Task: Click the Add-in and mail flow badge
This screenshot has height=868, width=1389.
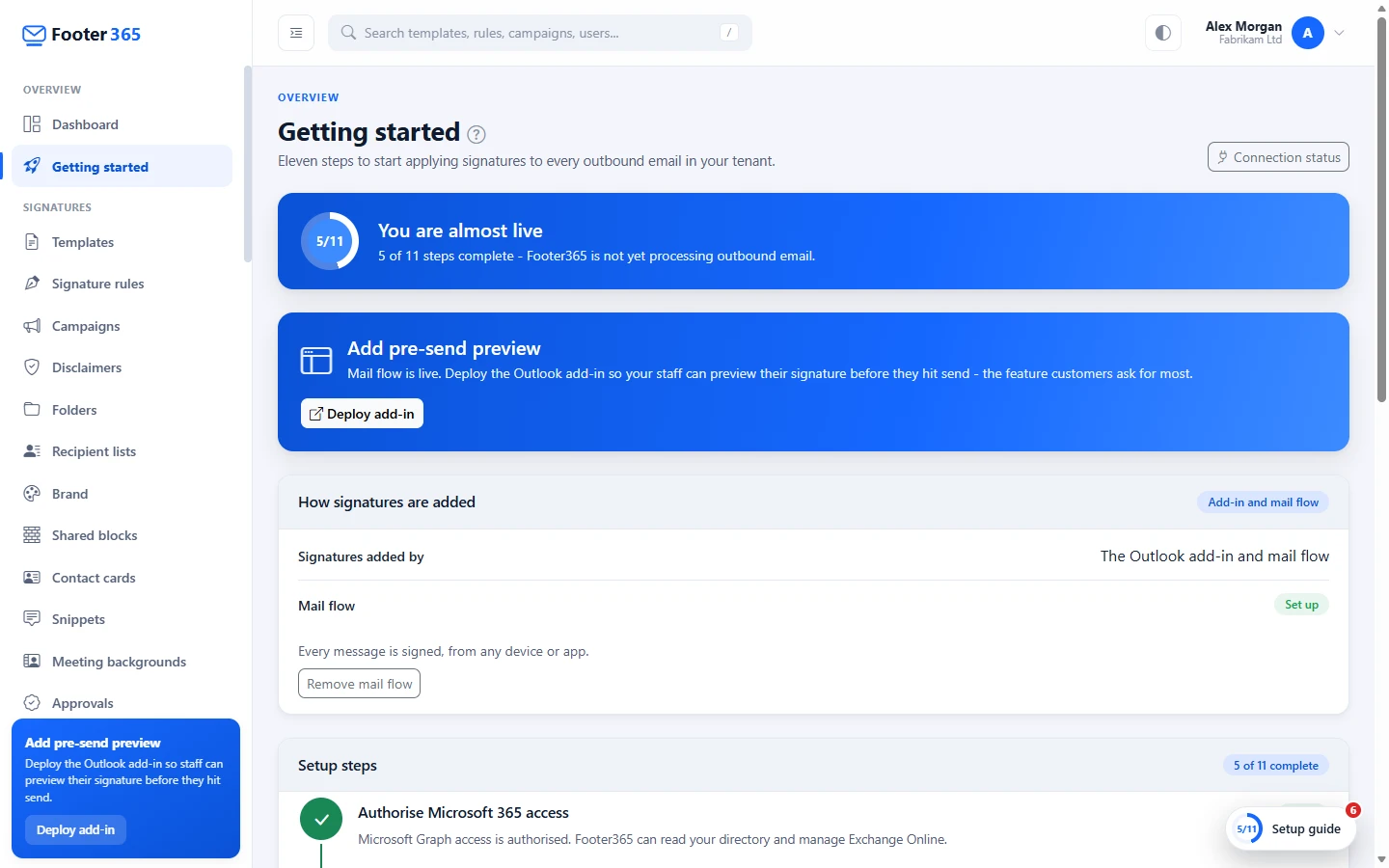Action: [x=1264, y=502]
